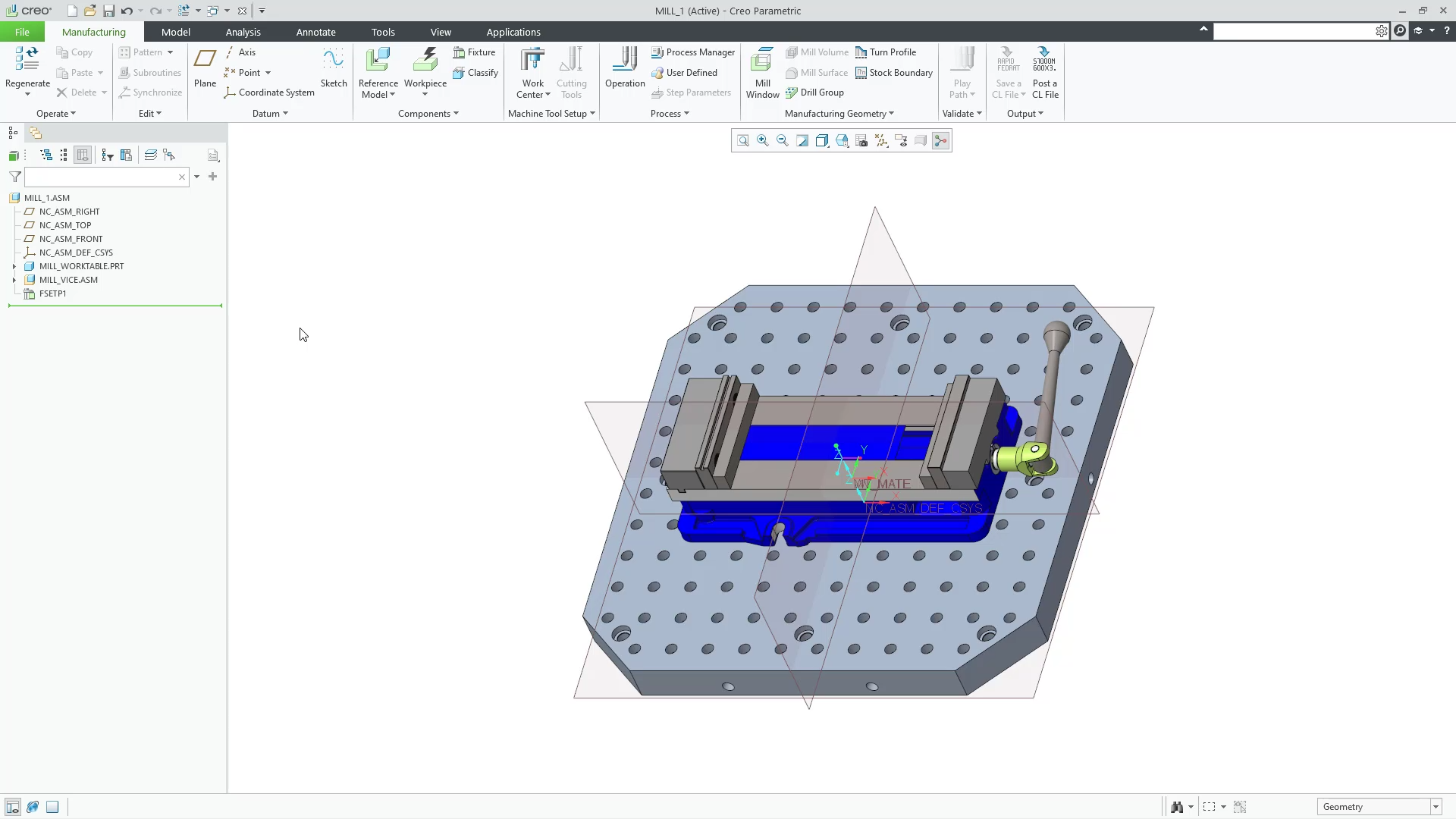1456x819 pixels.
Task: Click the Work Center icon
Action: 532,59
